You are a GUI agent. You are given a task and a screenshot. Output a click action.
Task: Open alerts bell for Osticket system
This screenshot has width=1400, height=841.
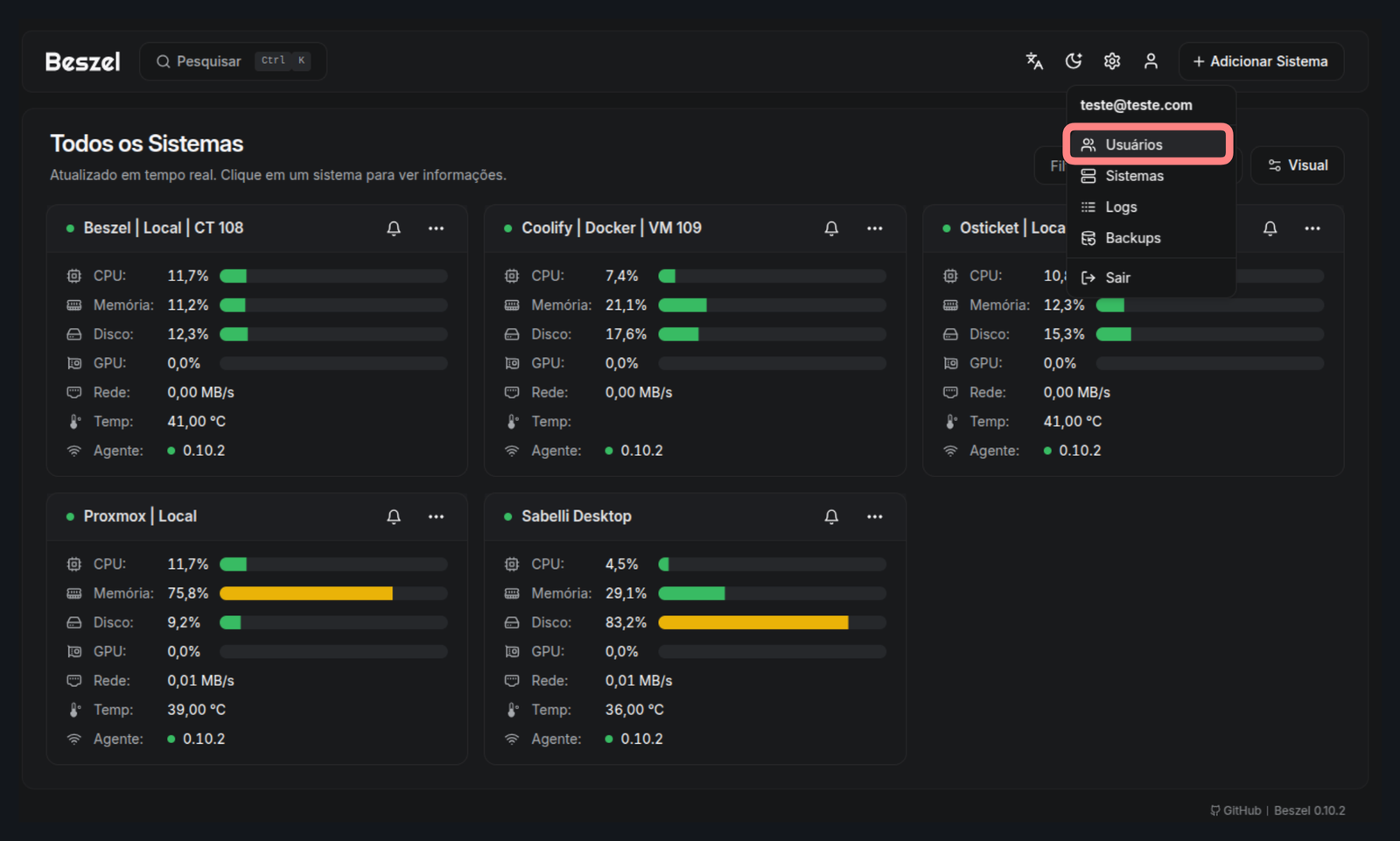click(1270, 228)
